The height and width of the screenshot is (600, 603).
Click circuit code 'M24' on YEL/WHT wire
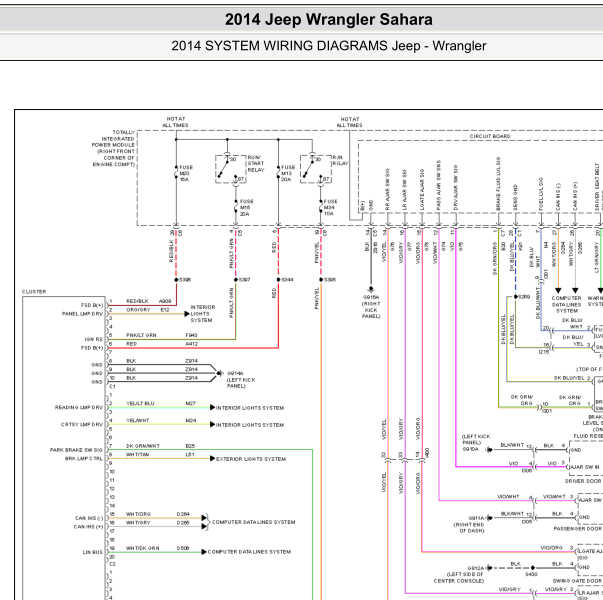190,420
